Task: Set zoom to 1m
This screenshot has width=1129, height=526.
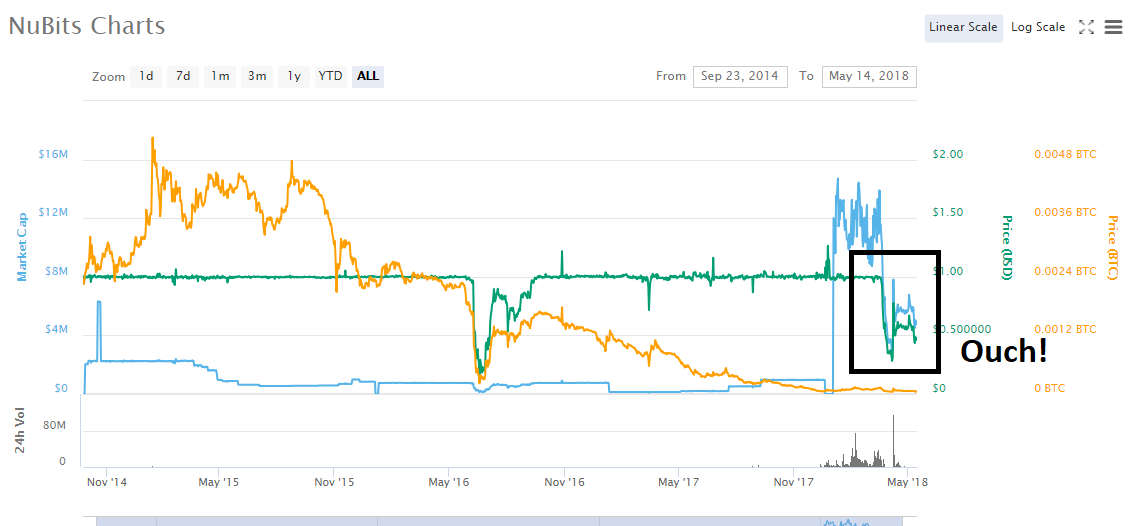Action: point(220,76)
